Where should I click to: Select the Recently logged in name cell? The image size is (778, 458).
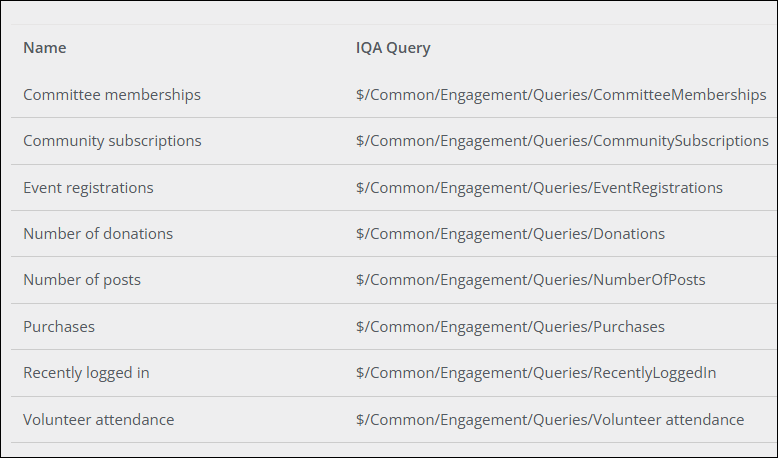tap(86, 373)
